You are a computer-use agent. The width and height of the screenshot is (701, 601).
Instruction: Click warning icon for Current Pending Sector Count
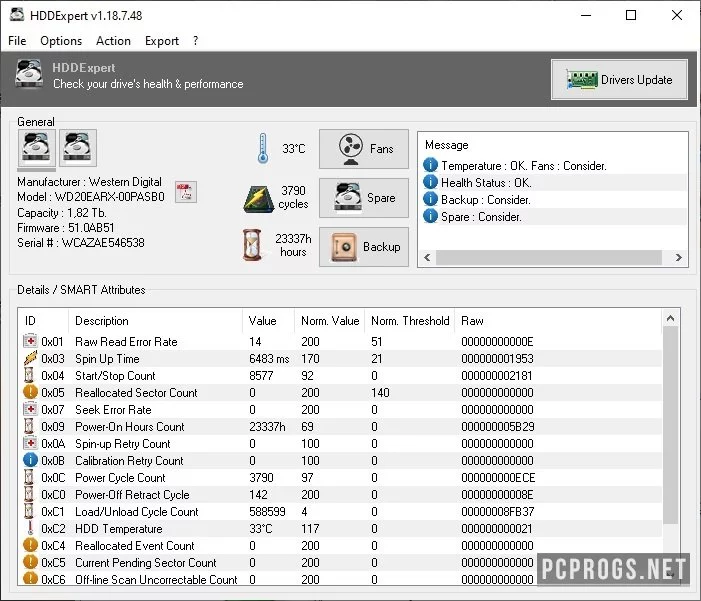tap(30, 562)
